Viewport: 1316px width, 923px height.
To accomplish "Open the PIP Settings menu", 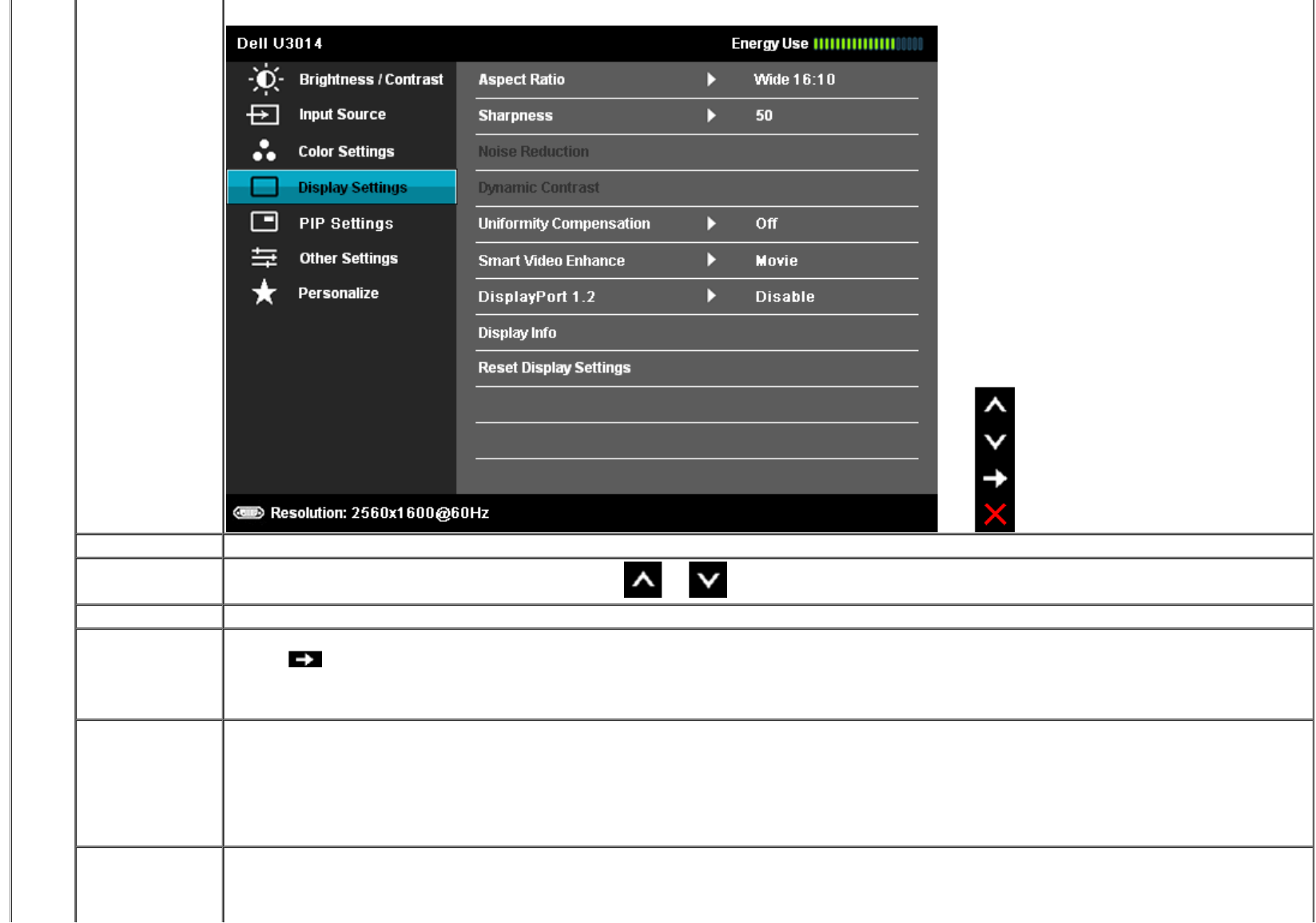I will click(342, 223).
